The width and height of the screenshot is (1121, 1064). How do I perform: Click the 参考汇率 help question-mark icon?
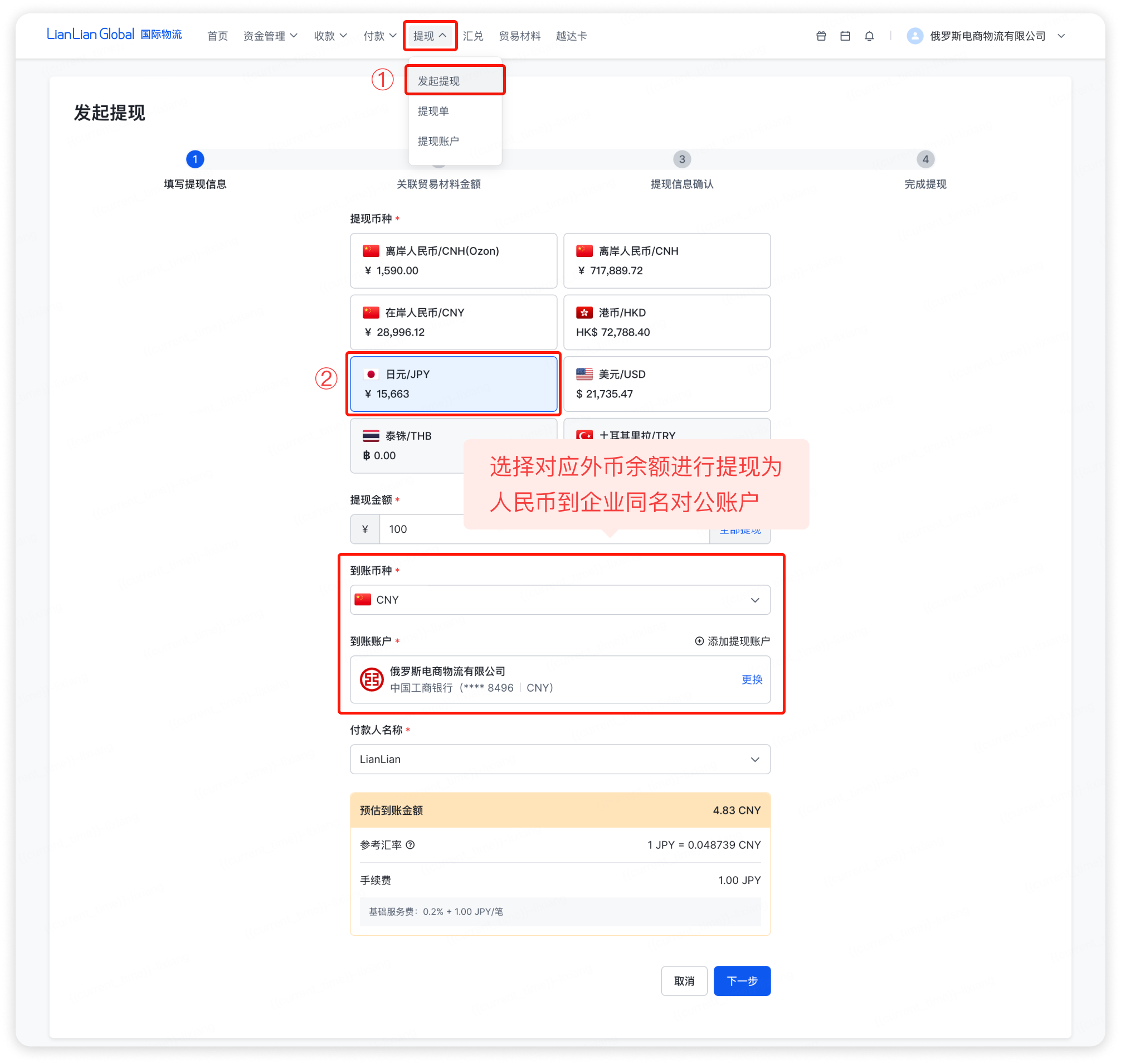[411, 844]
